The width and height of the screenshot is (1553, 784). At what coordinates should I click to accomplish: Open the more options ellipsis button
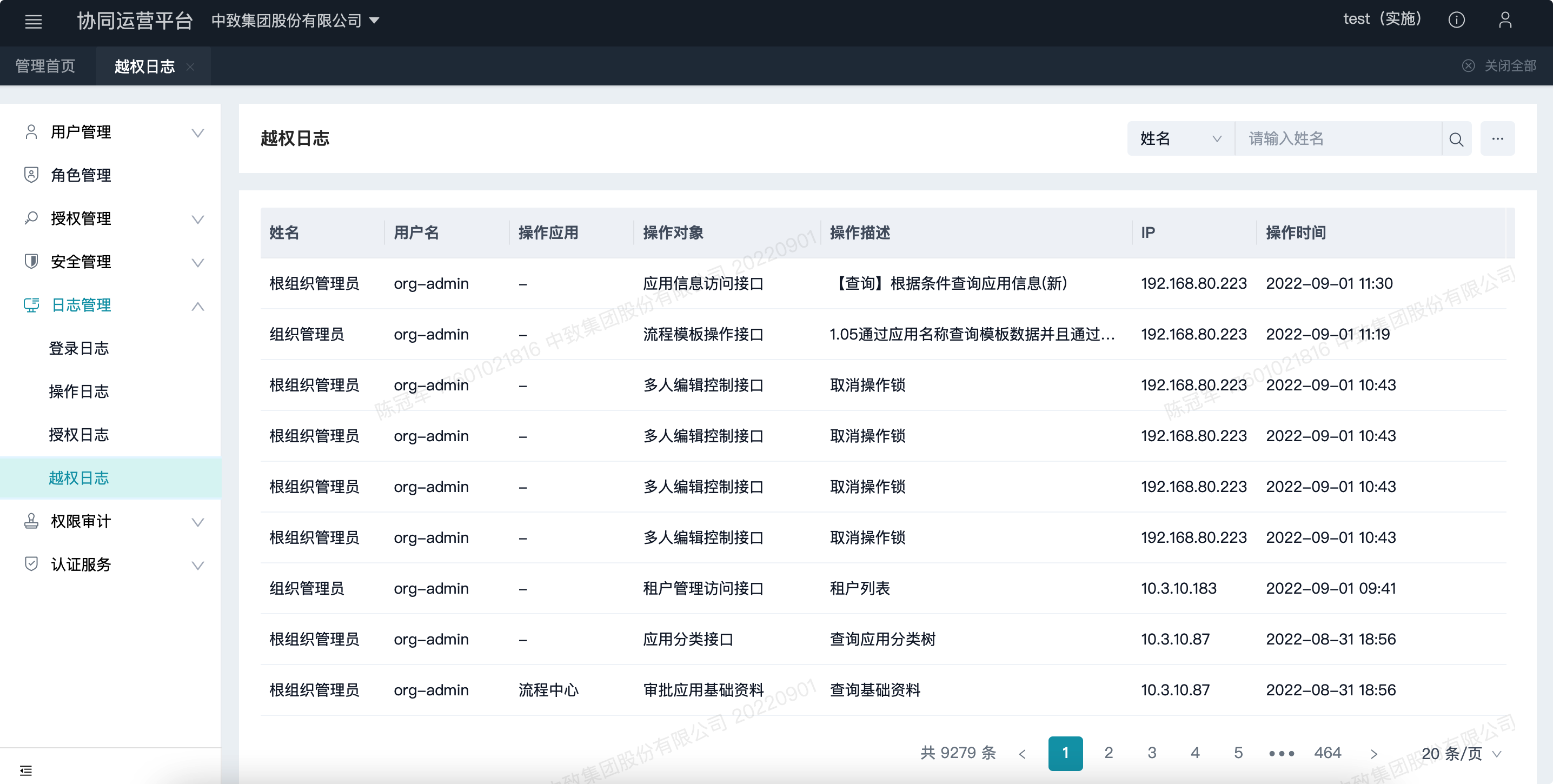coord(1497,139)
